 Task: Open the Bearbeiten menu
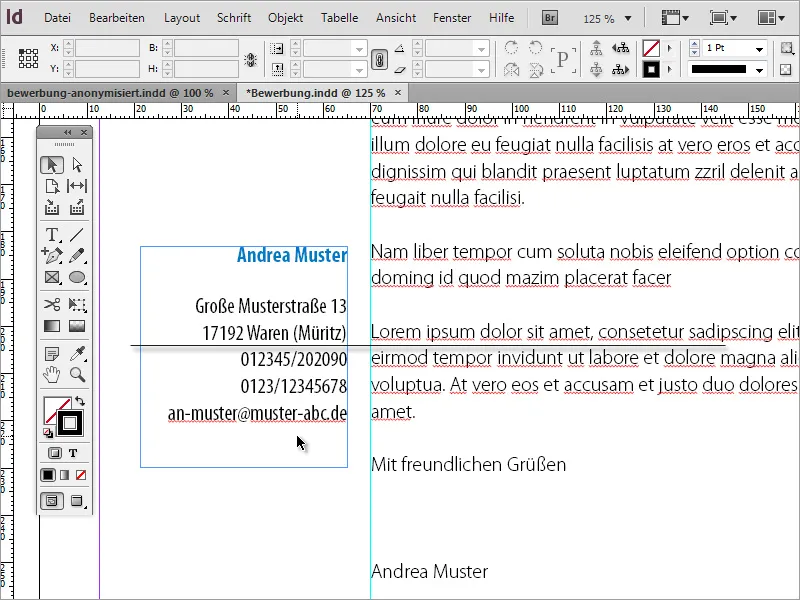coord(117,18)
